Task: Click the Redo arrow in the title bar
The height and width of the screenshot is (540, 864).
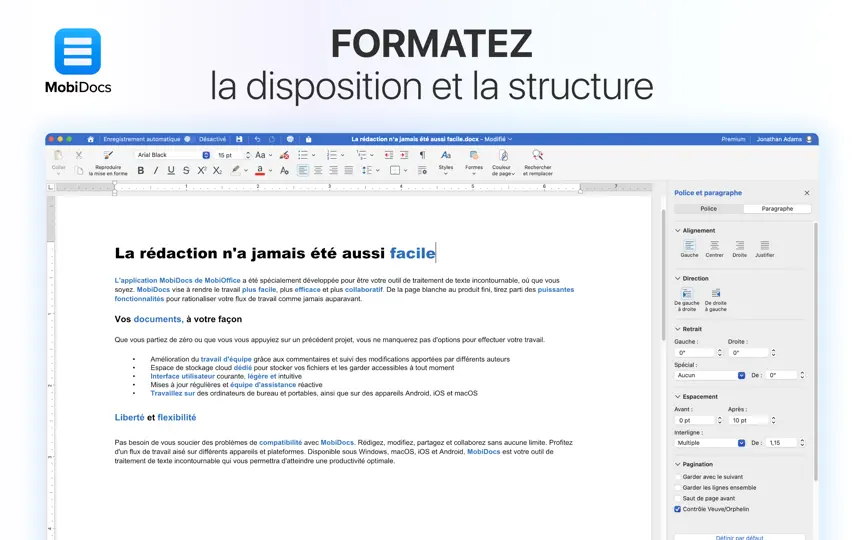Action: pyautogui.click(x=272, y=139)
